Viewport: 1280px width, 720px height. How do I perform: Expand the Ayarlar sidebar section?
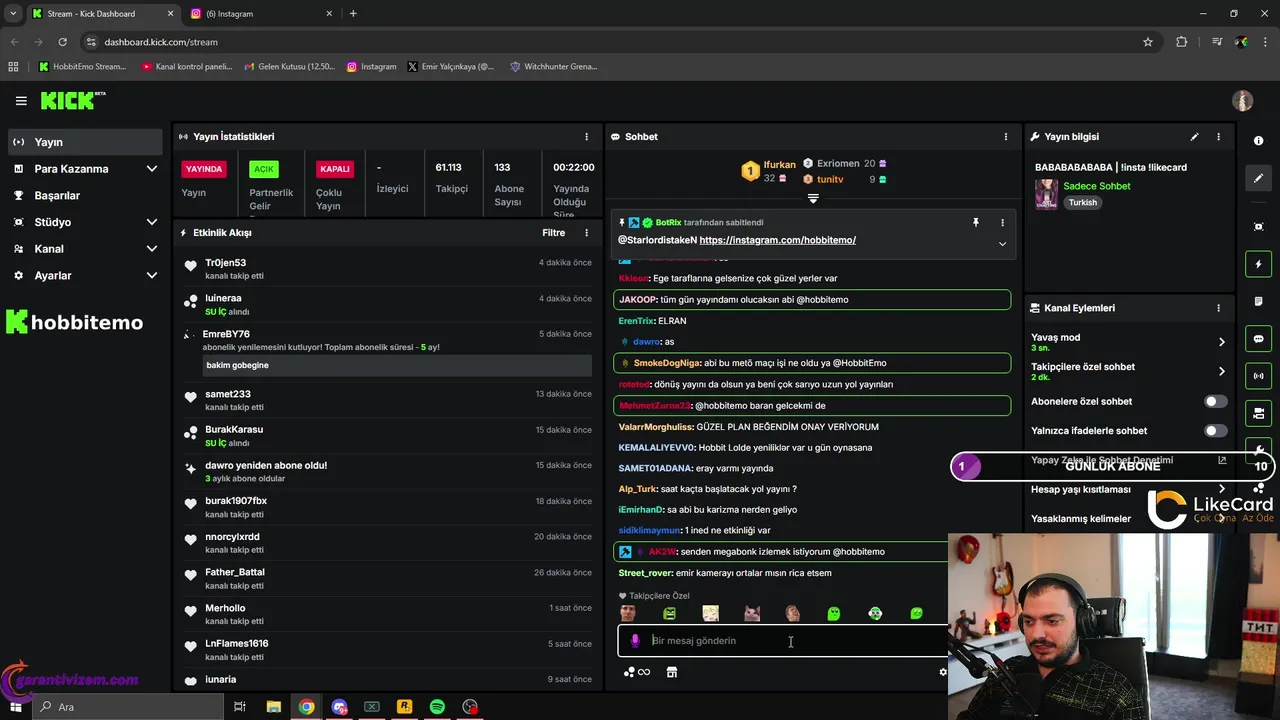tap(152, 276)
